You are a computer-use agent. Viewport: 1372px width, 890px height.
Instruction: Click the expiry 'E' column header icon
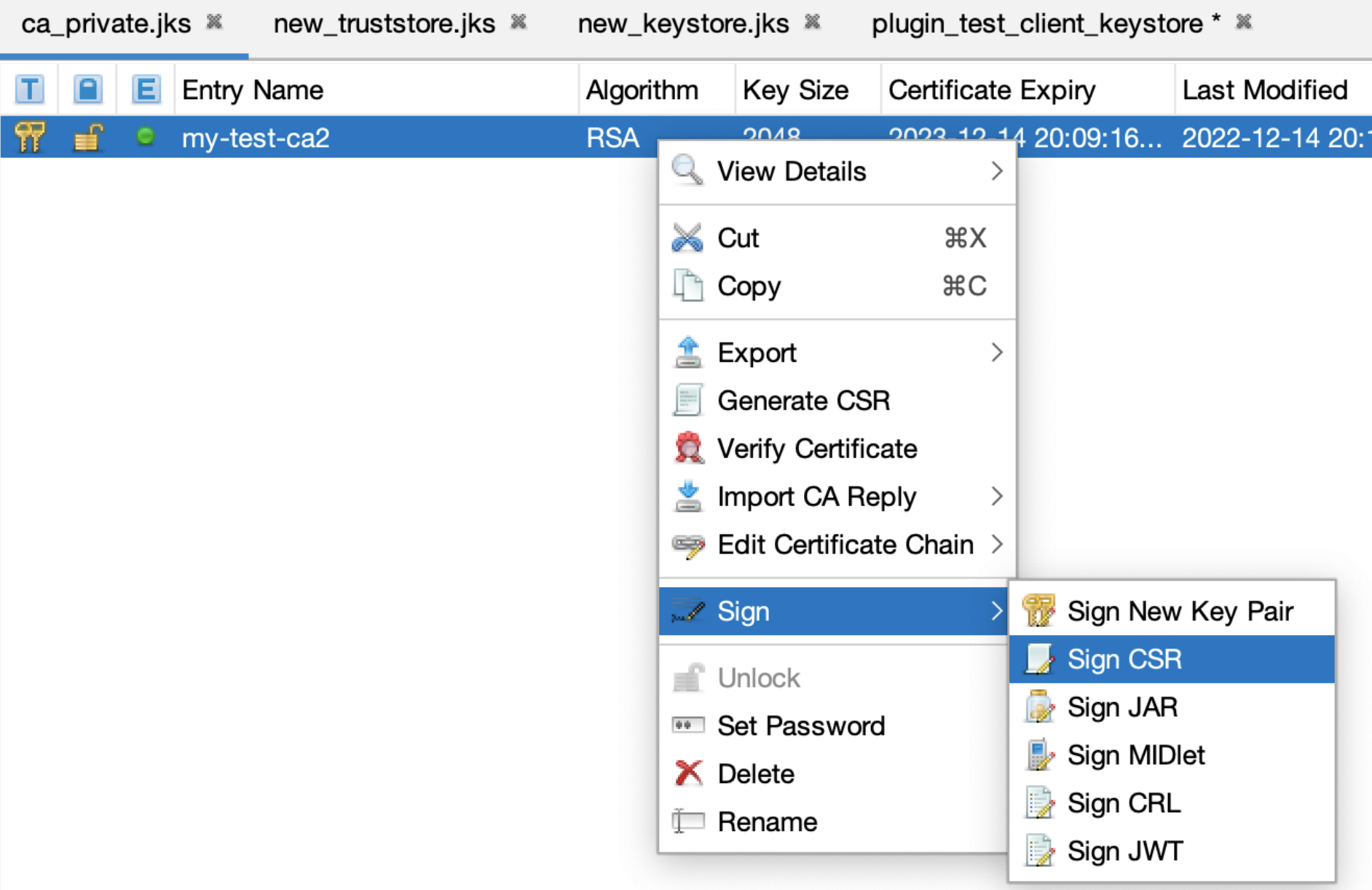[146, 90]
